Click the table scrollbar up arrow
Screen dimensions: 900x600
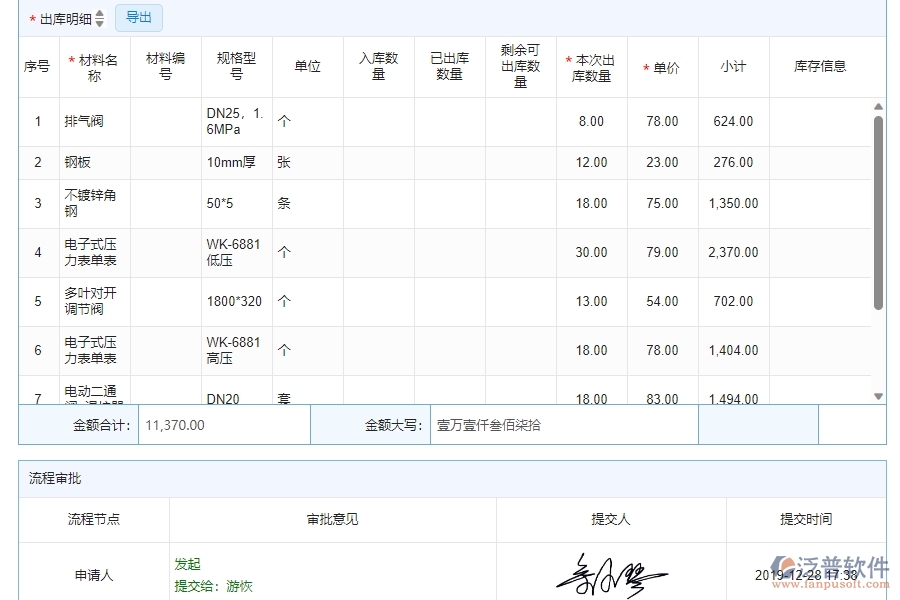(x=876, y=104)
